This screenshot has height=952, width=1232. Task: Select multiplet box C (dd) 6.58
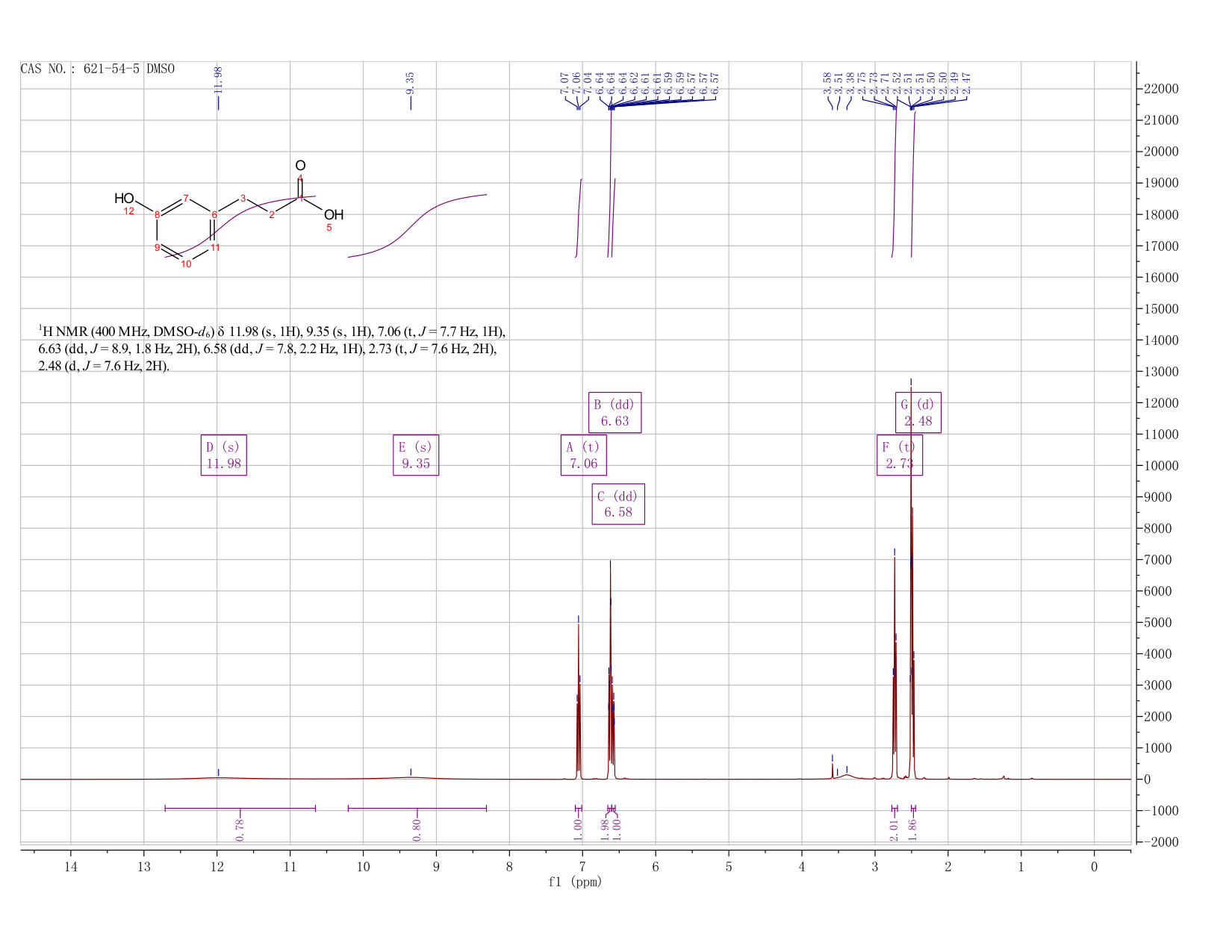point(618,504)
